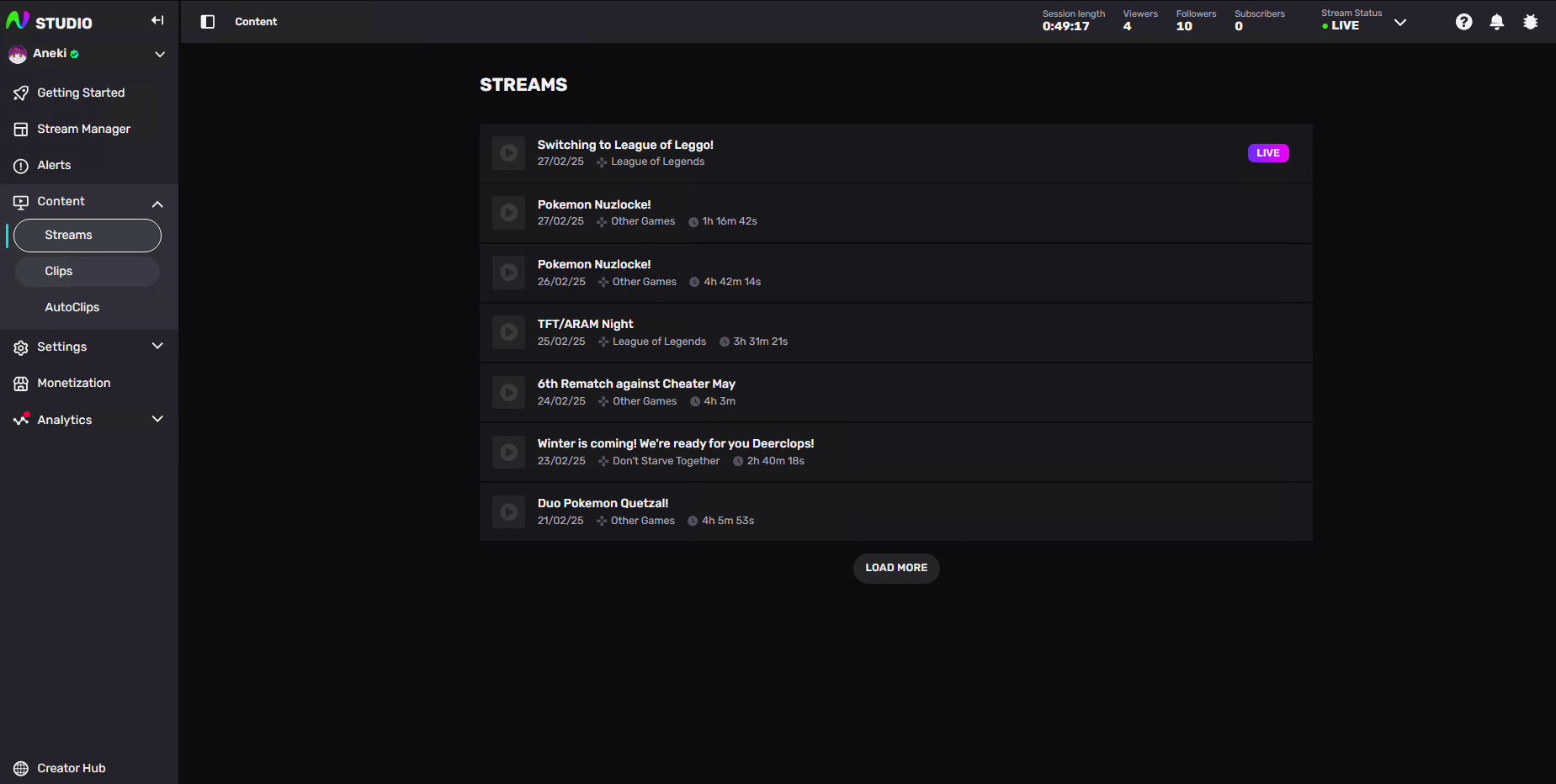
Task: Collapse the Content section chevron
Action: click(x=157, y=204)
